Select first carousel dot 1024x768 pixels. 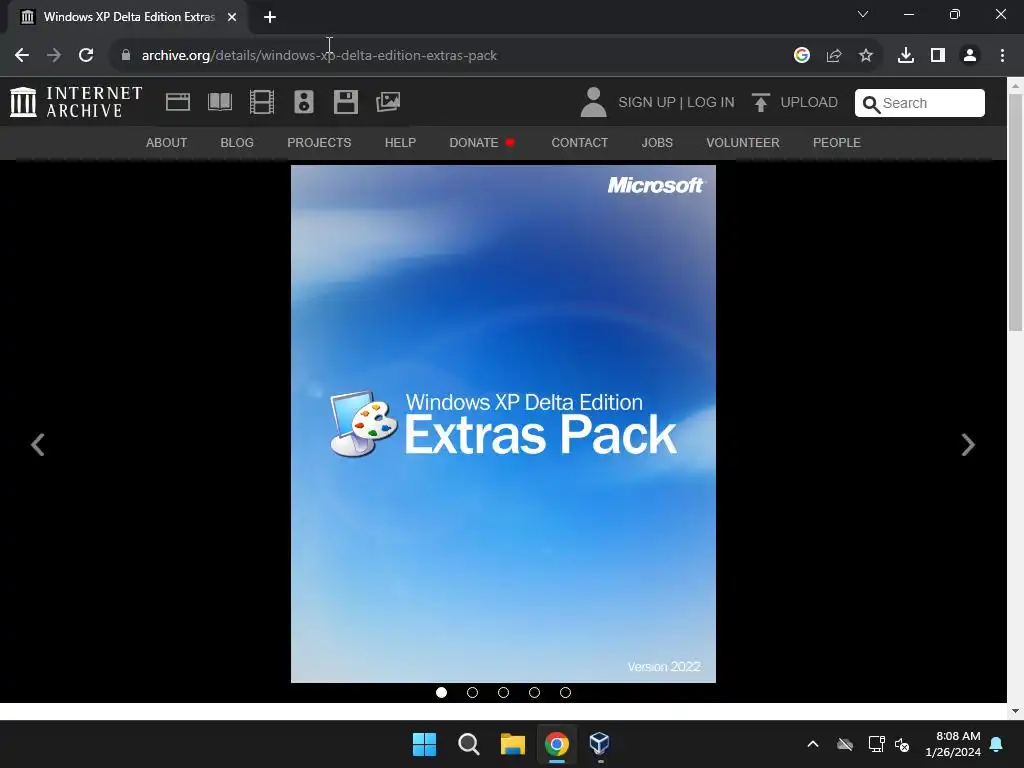[441, 692]
